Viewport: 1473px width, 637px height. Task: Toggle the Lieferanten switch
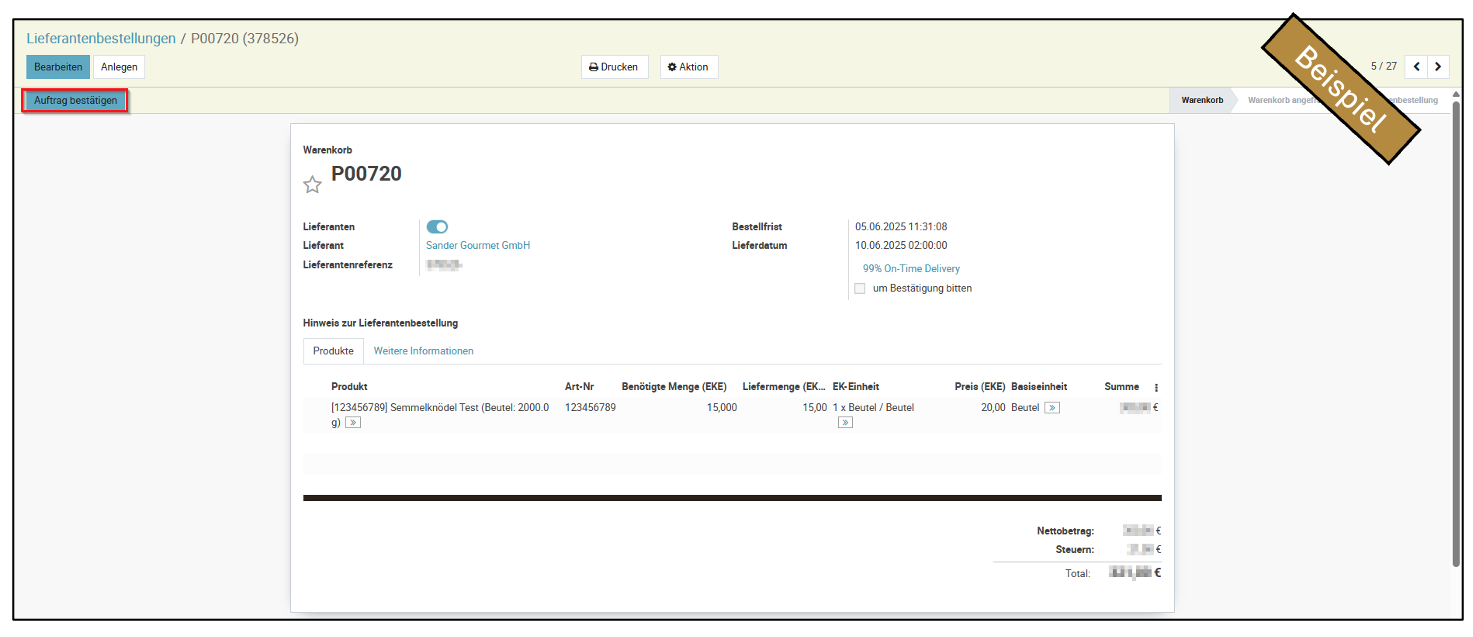click(437, 227)
